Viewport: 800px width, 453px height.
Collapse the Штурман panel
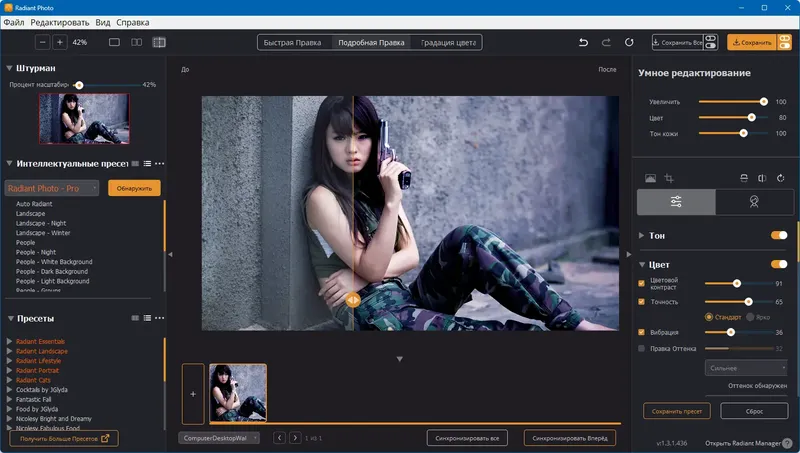10,69
